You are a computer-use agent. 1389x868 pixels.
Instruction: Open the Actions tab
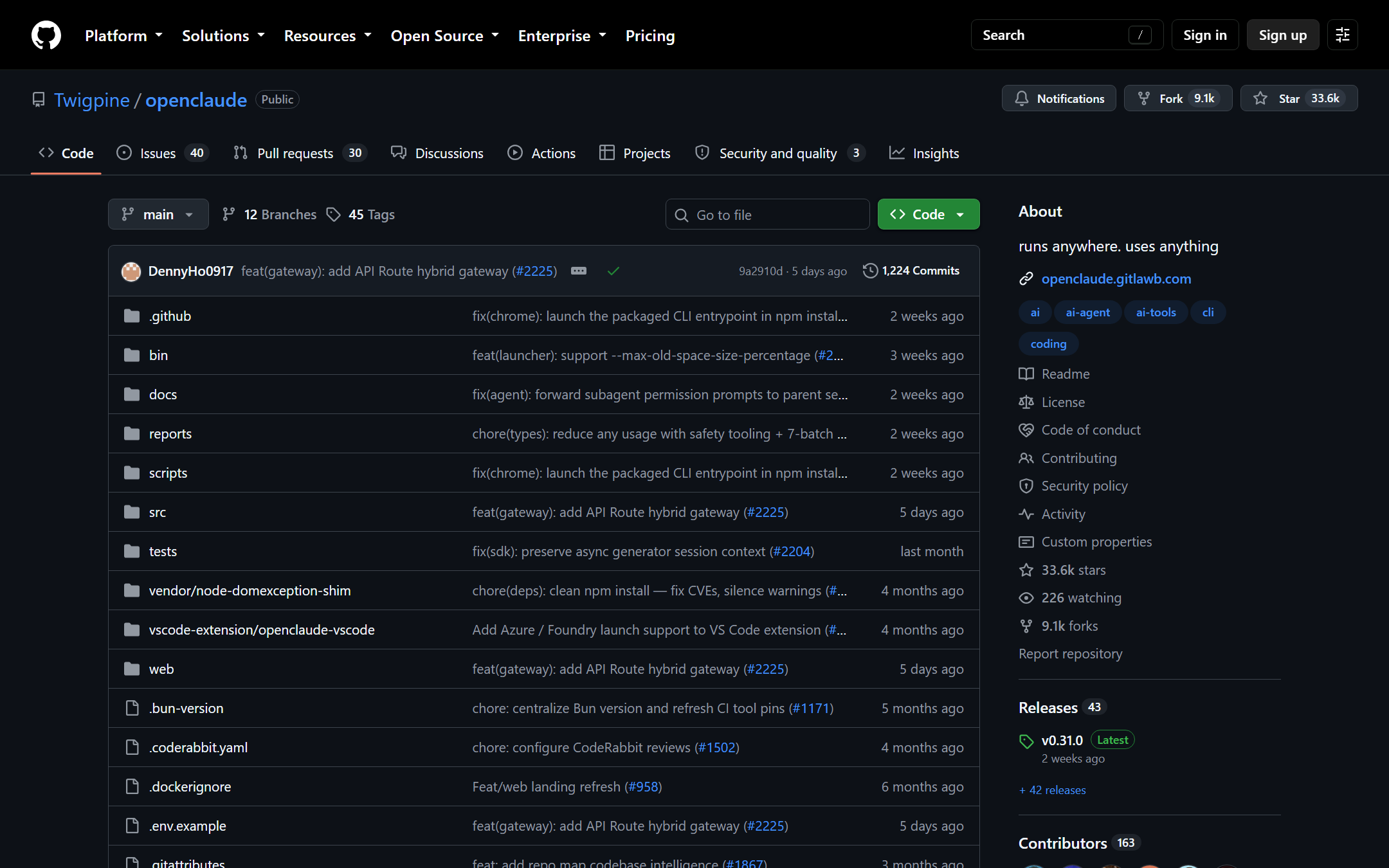pyautogui.click(x=541, y=153)
